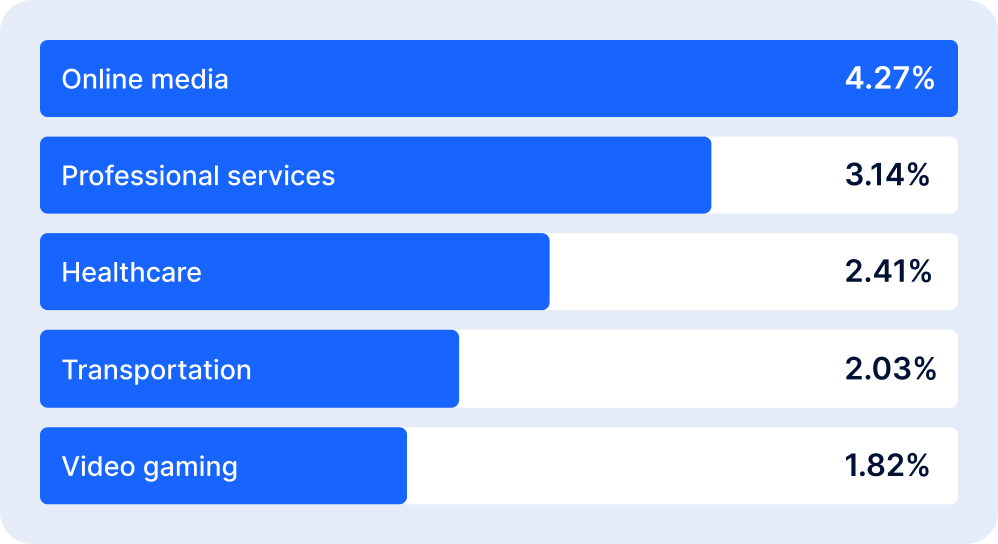Click the white unfilled part of Healthcare row
This screenshot has height=544, width=998.
(690, 273)
